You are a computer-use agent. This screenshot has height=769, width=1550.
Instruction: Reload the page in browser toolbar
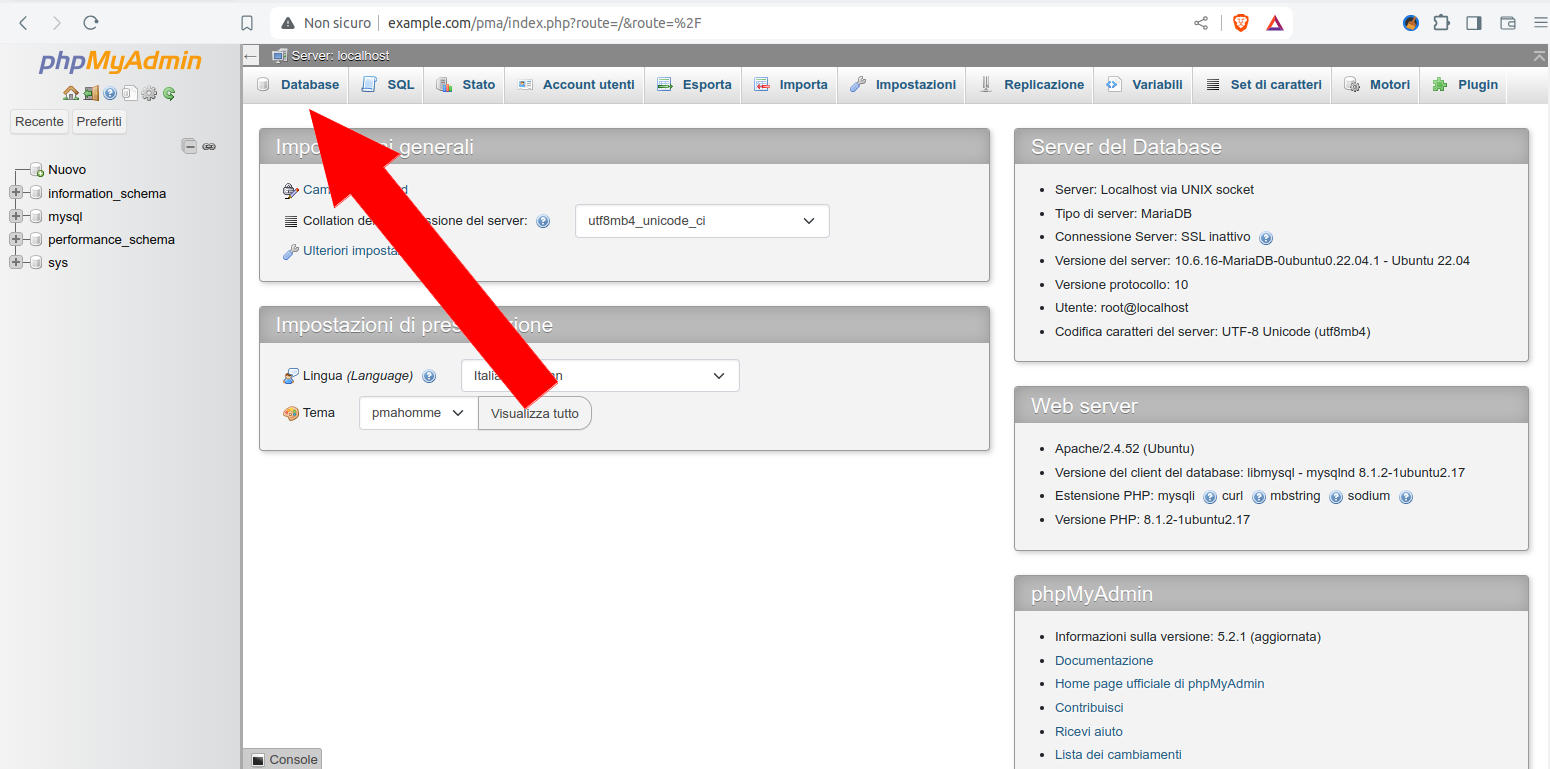point(91,23)
